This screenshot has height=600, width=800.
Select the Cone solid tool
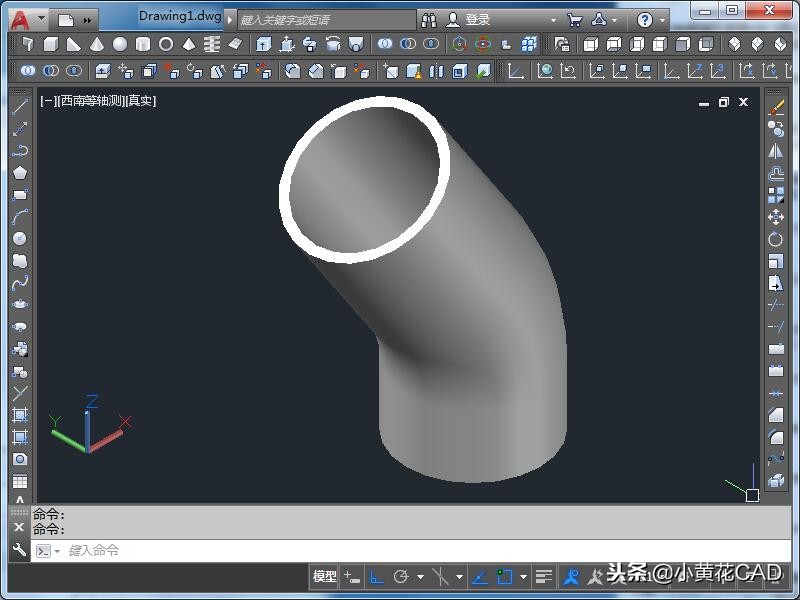coord(96,45)
